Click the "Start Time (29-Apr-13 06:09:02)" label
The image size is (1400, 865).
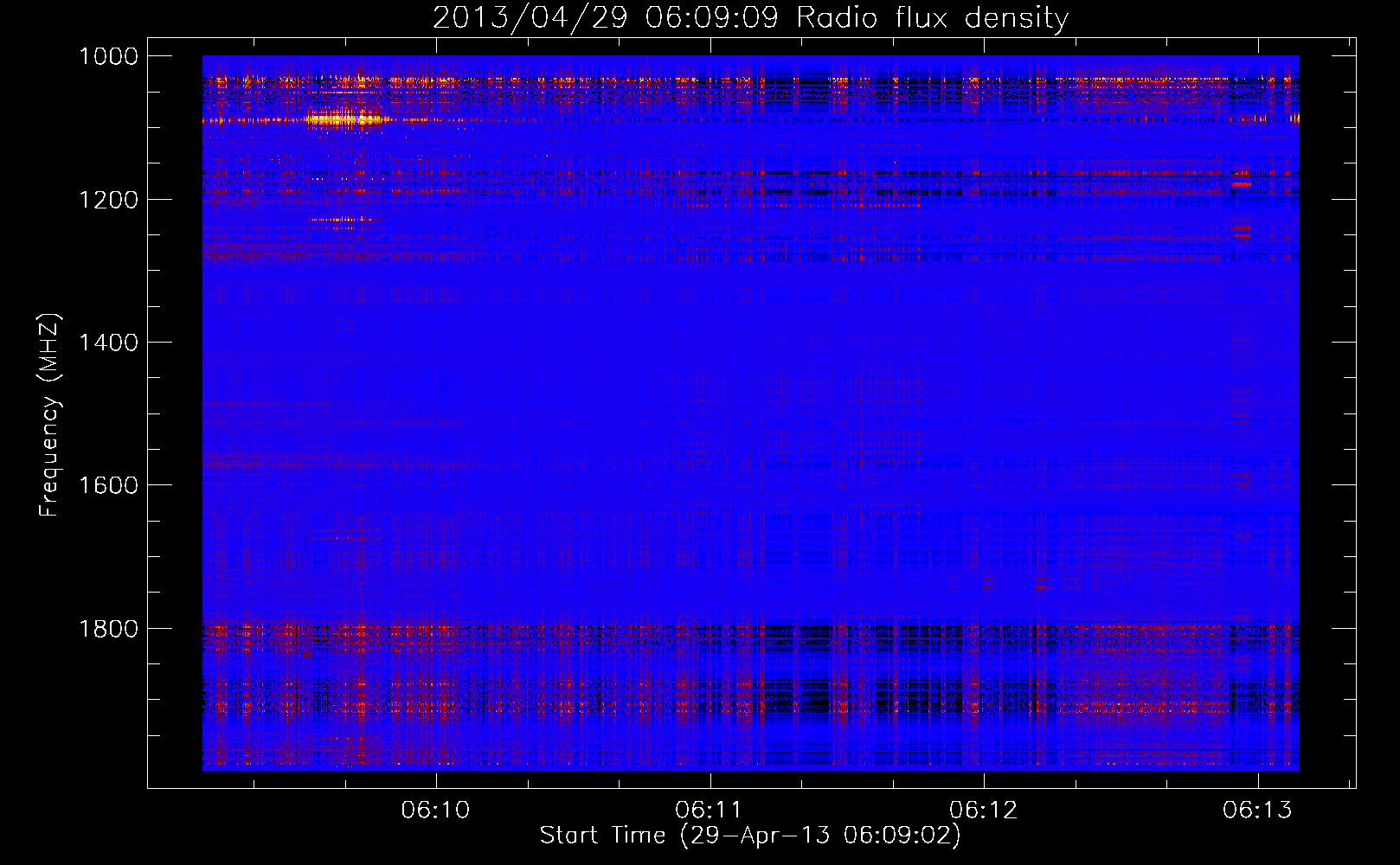click(x=750, y=836)
